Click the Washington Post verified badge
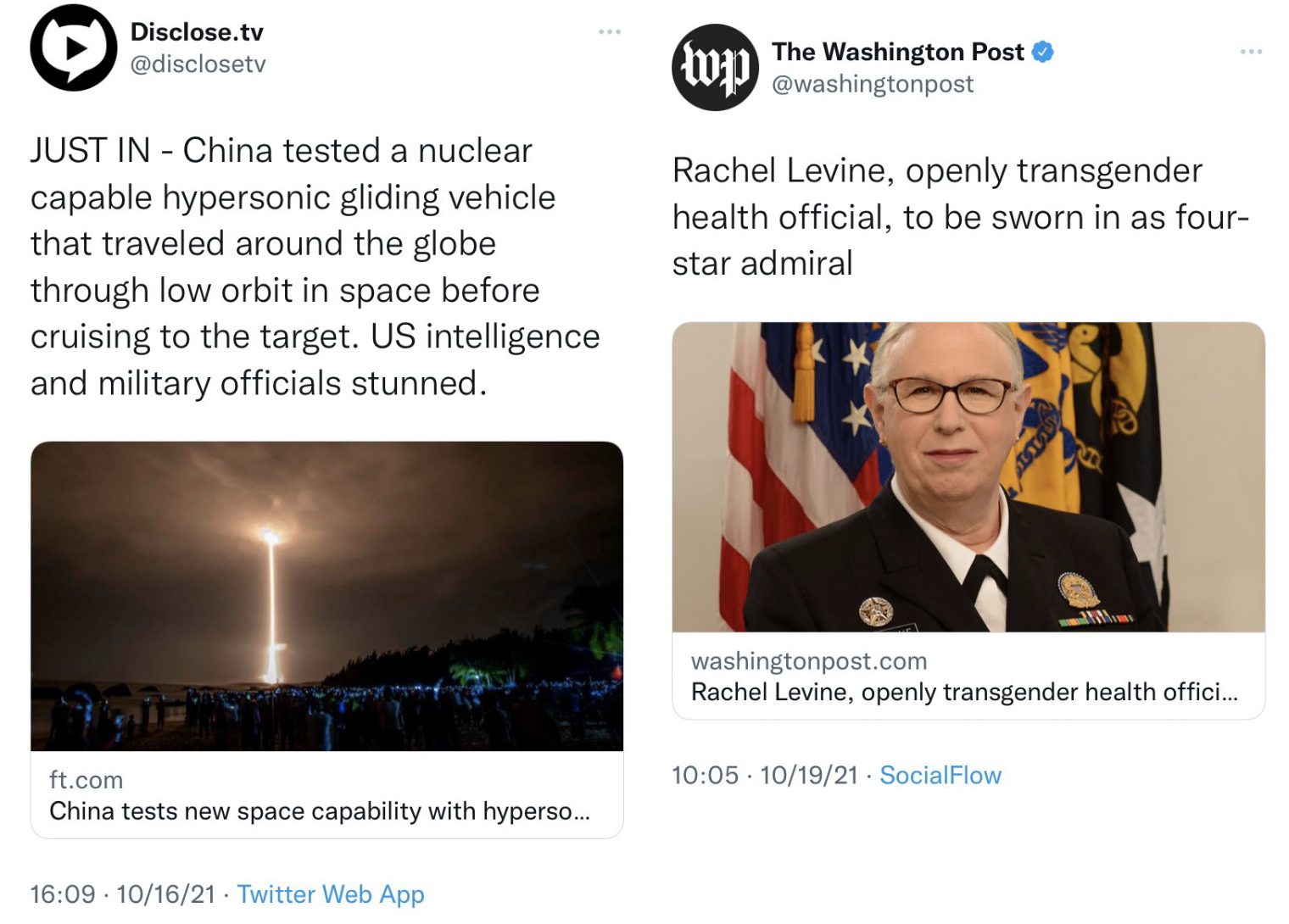The image size is (1289, 924). click(x=1043, y=52)
